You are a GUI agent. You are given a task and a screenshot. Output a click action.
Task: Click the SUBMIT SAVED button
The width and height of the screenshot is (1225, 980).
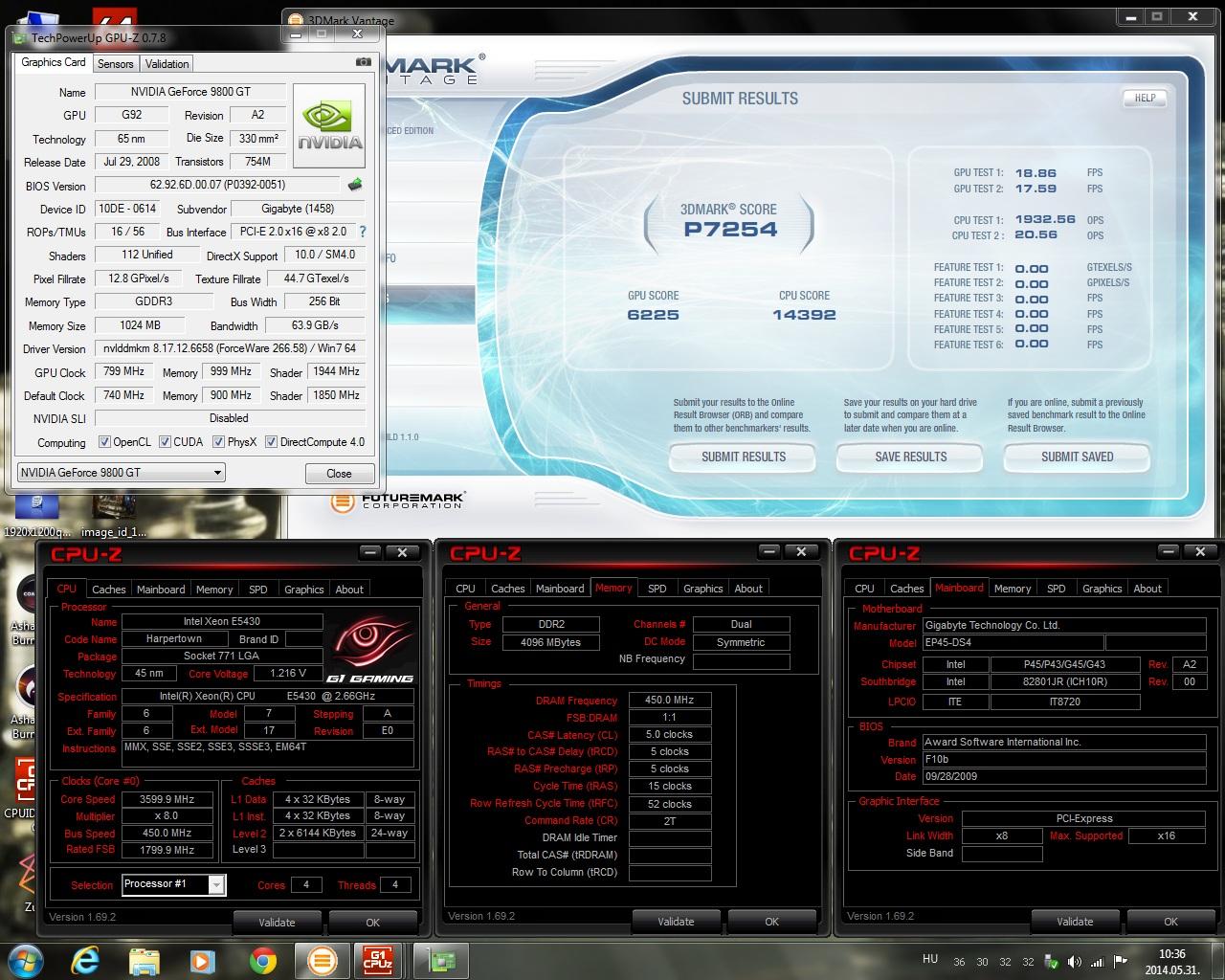point(1077,457)
